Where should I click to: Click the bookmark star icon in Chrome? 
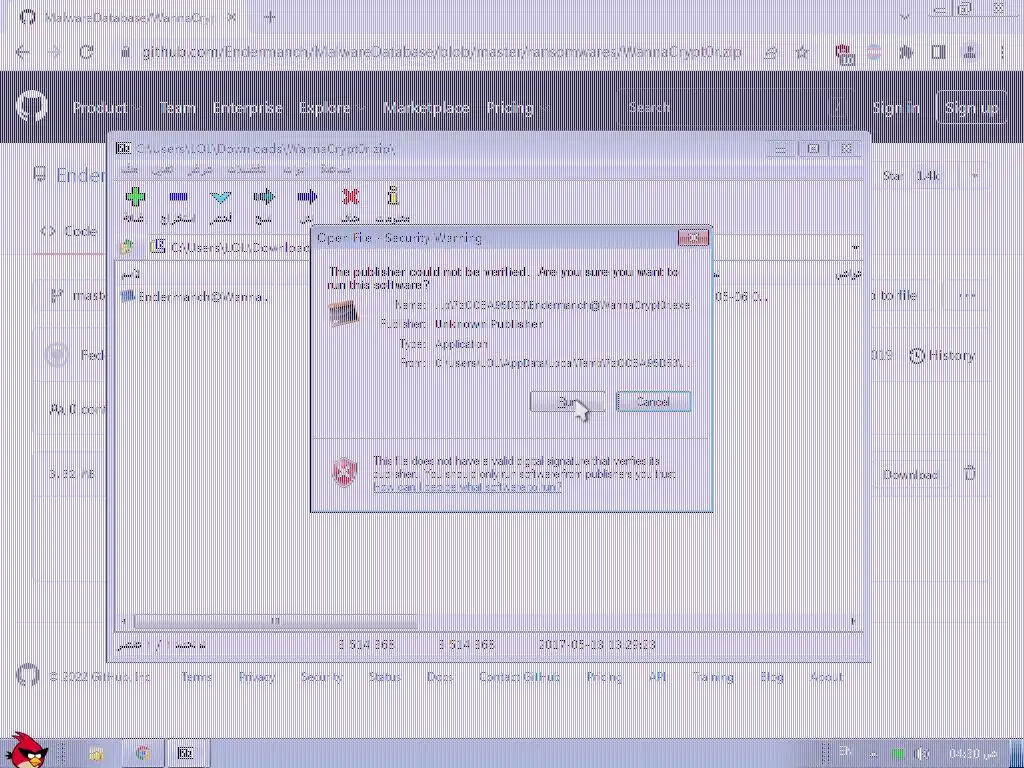click(x=803, y=52)
